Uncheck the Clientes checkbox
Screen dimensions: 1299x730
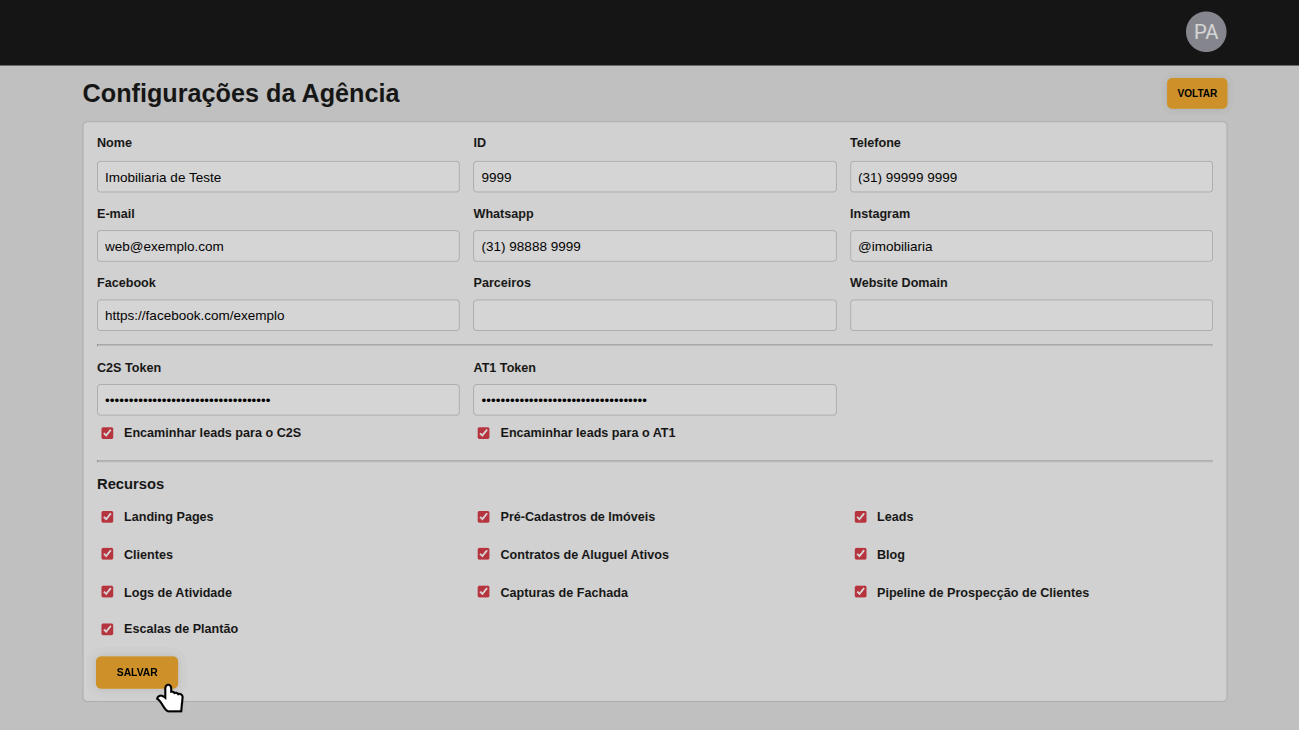[x=107, y=554]
